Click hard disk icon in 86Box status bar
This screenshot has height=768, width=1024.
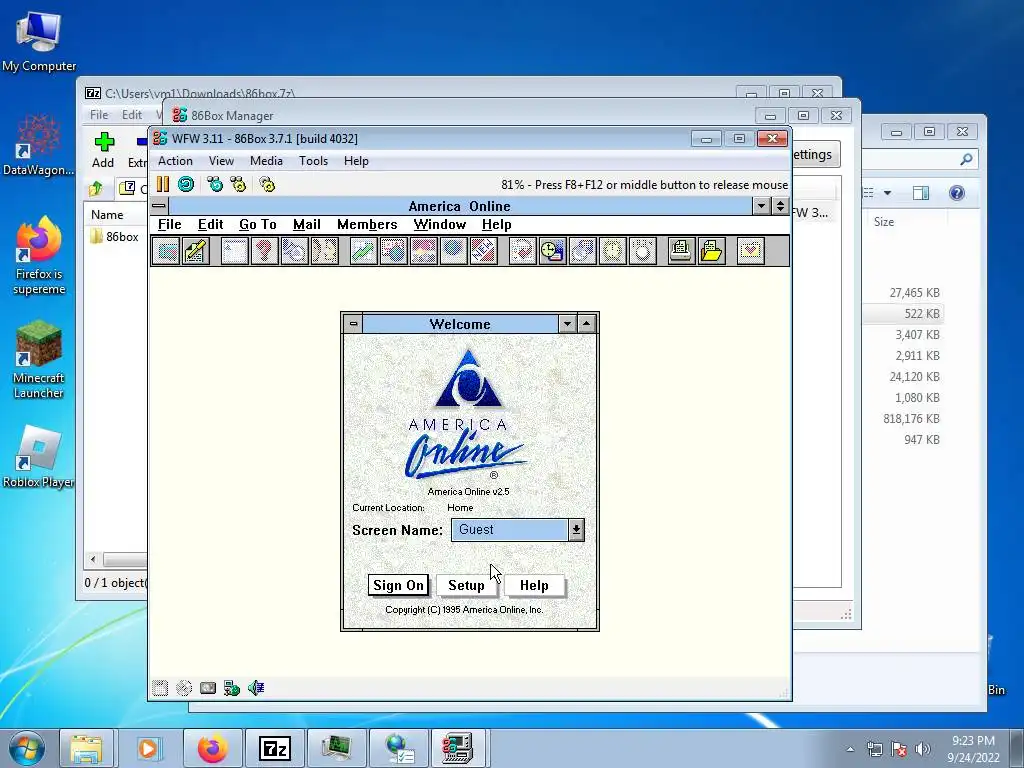click(208, 688)
